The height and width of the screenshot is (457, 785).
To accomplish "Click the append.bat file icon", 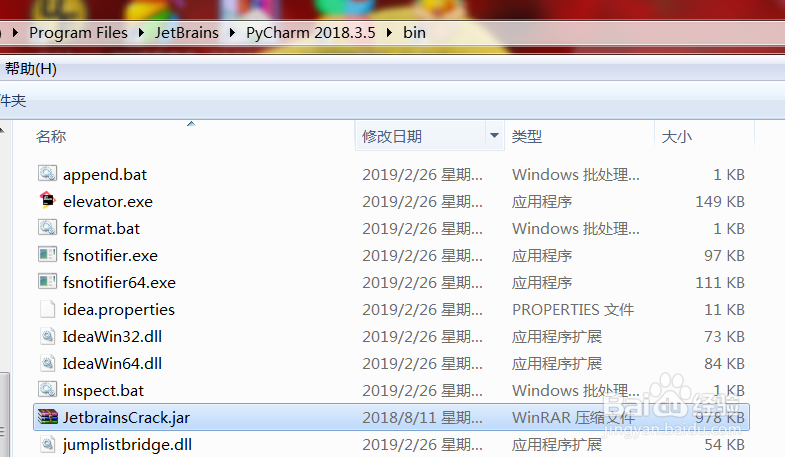I will (x=48, y=174).
